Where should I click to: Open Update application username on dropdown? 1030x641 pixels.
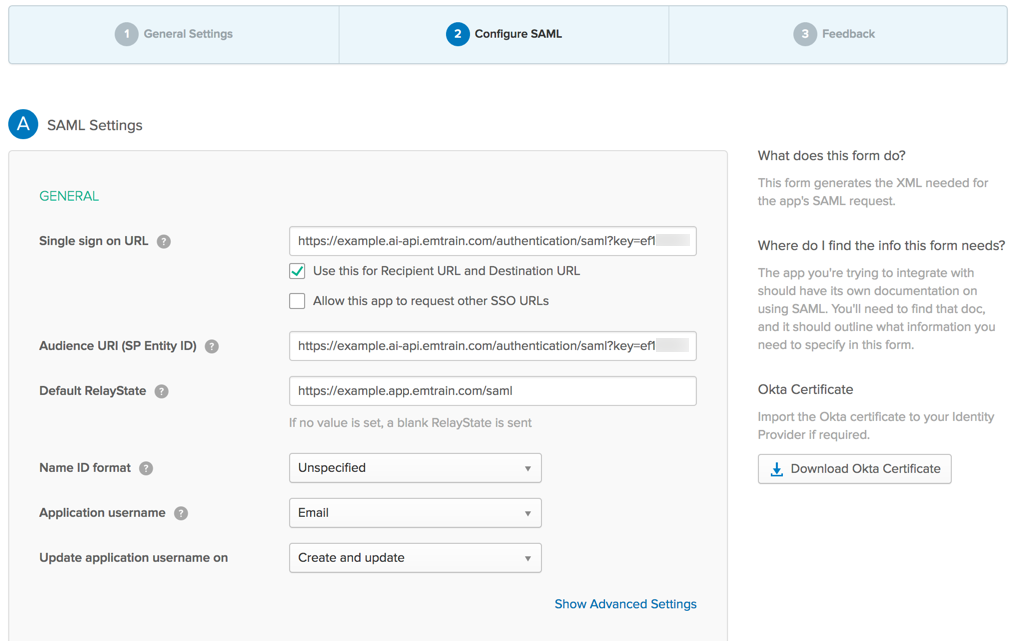point(415,558)
